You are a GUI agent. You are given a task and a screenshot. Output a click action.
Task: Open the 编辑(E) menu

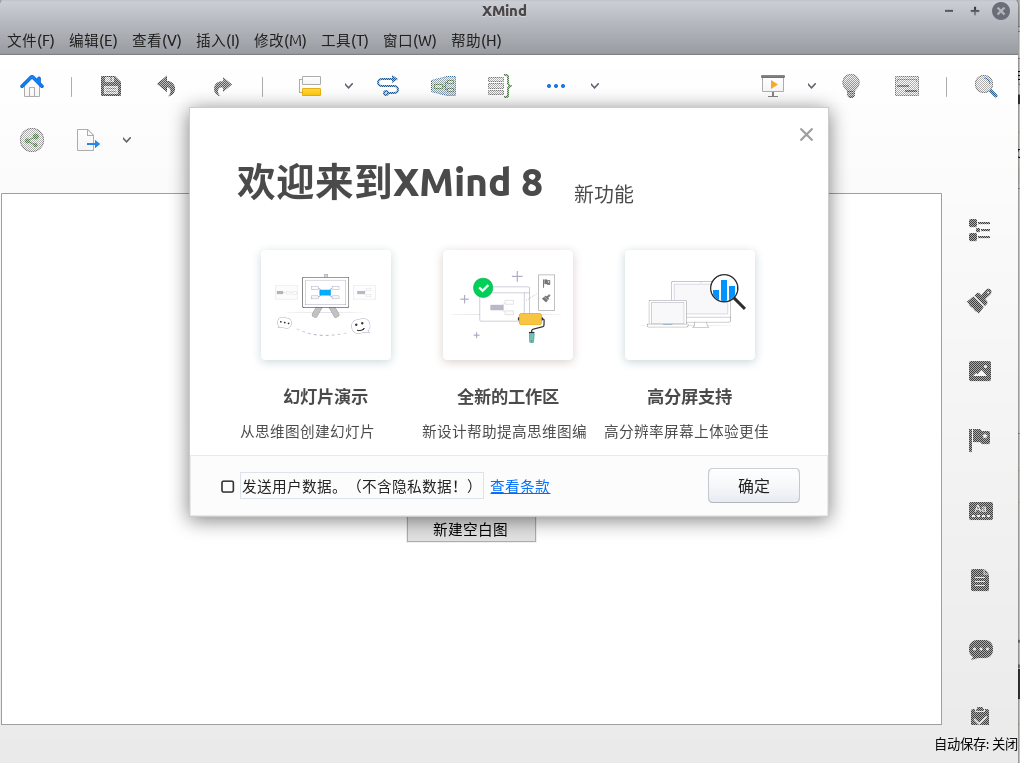(93, 41)
